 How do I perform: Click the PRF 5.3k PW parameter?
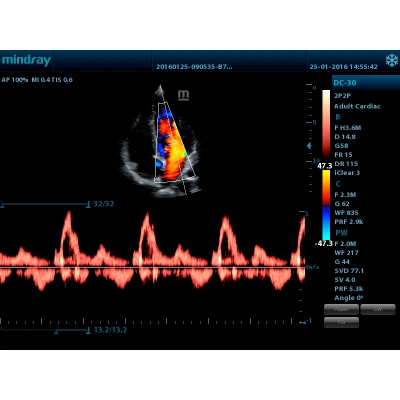[349, 289]
